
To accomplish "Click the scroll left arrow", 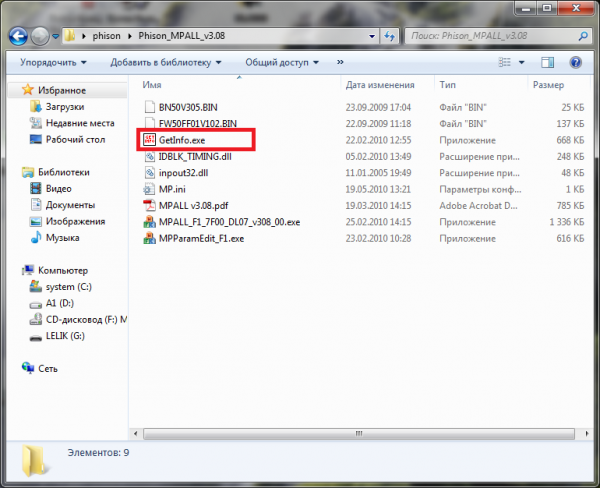I will 135,434.
